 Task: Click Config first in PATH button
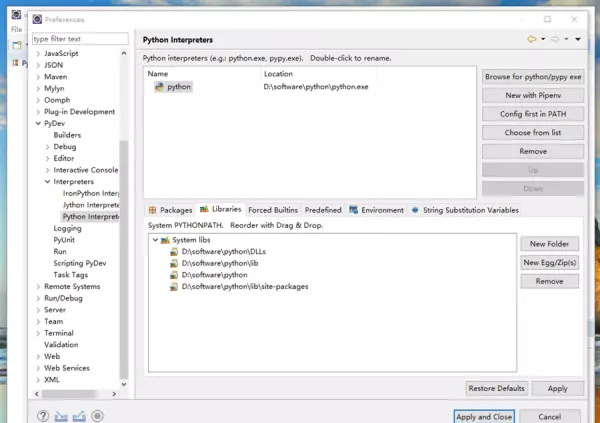(533, 114)
